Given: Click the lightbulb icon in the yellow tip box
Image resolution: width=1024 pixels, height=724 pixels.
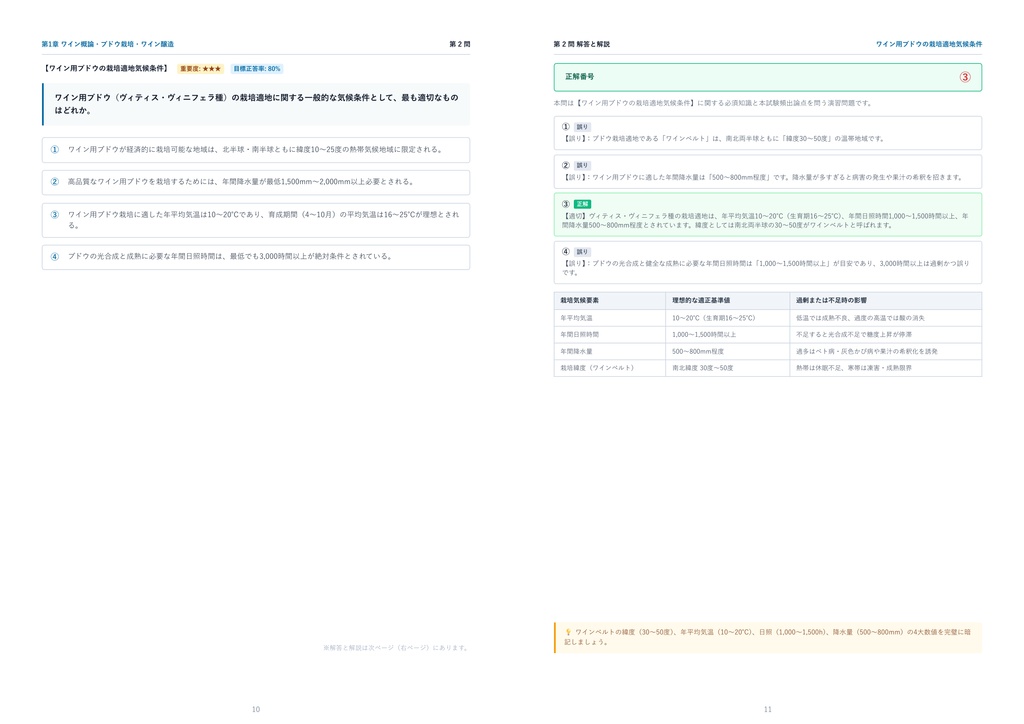Looking at the screenshot, I should click(x=568, y=632).
